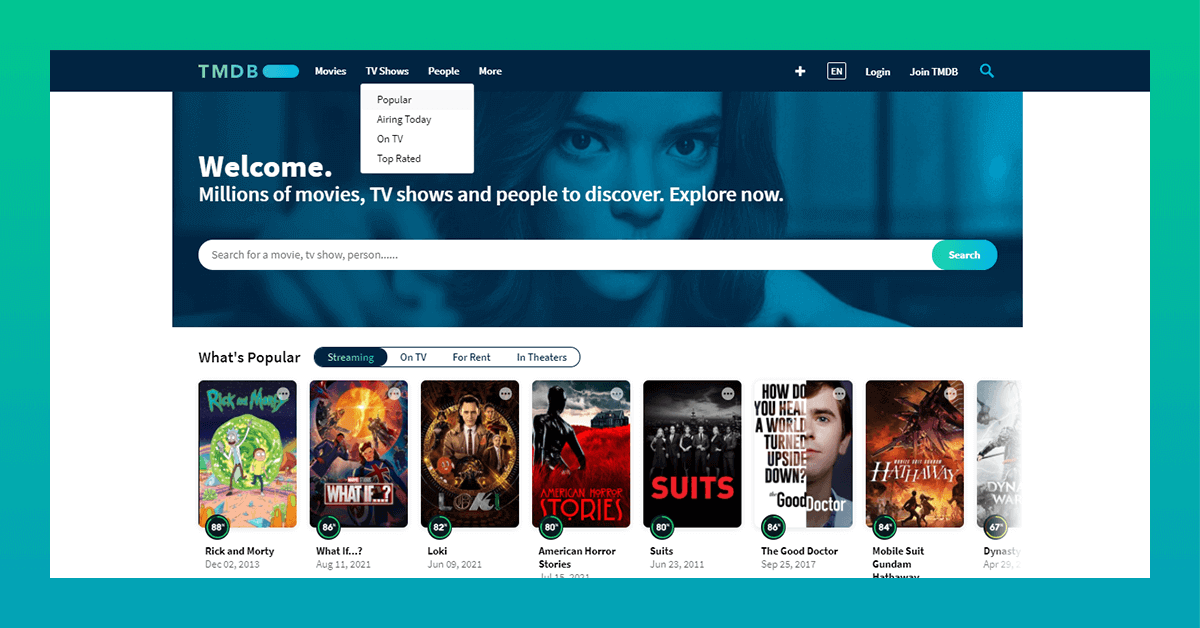Open the plus add-new icon
Viewport: 1200px width, 628px height.
(x=800, y=71)
